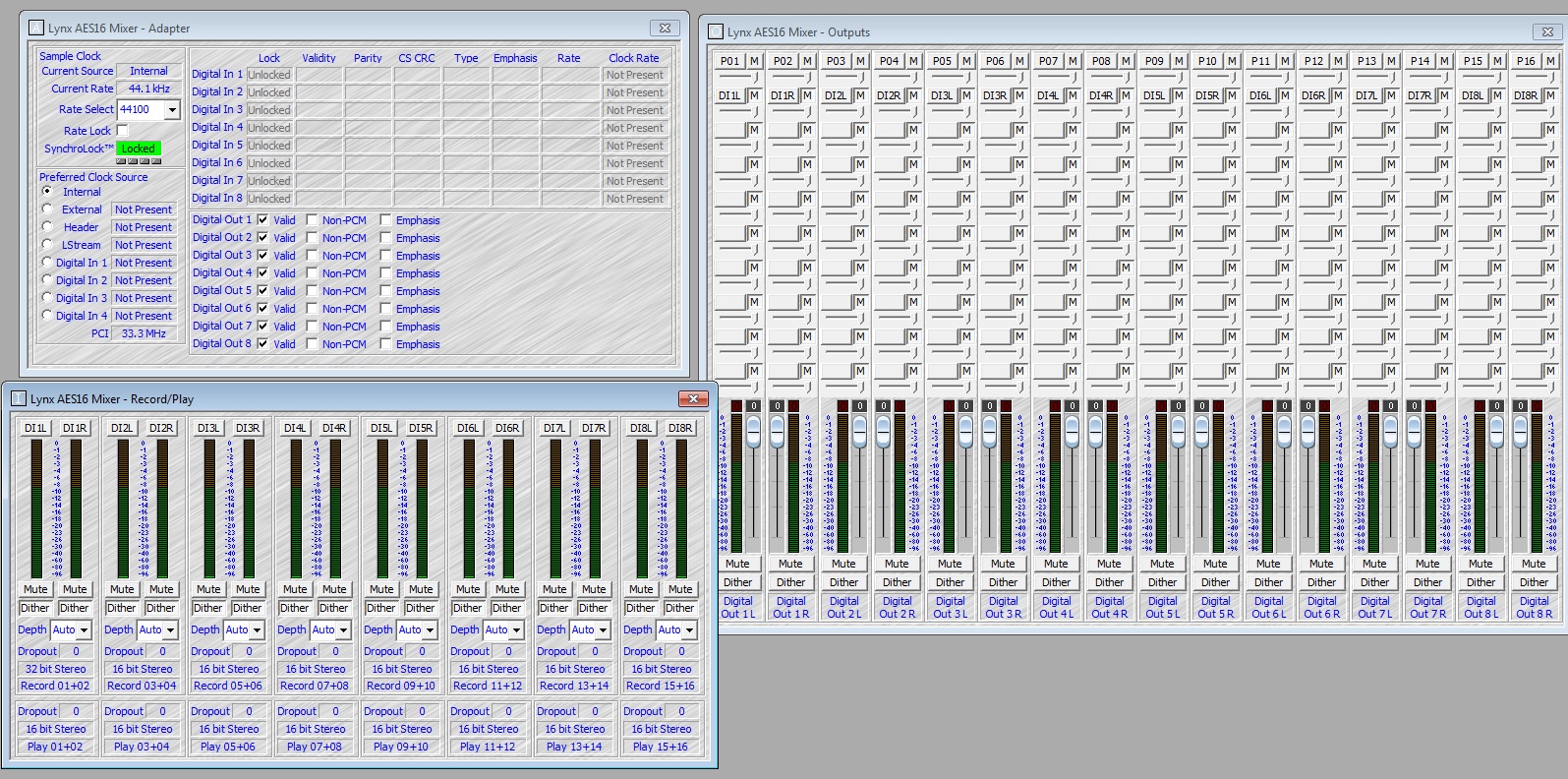Select Digital In 3 as clock source
The height and width of the screenshot is (779, 1568).
(46, 297)
